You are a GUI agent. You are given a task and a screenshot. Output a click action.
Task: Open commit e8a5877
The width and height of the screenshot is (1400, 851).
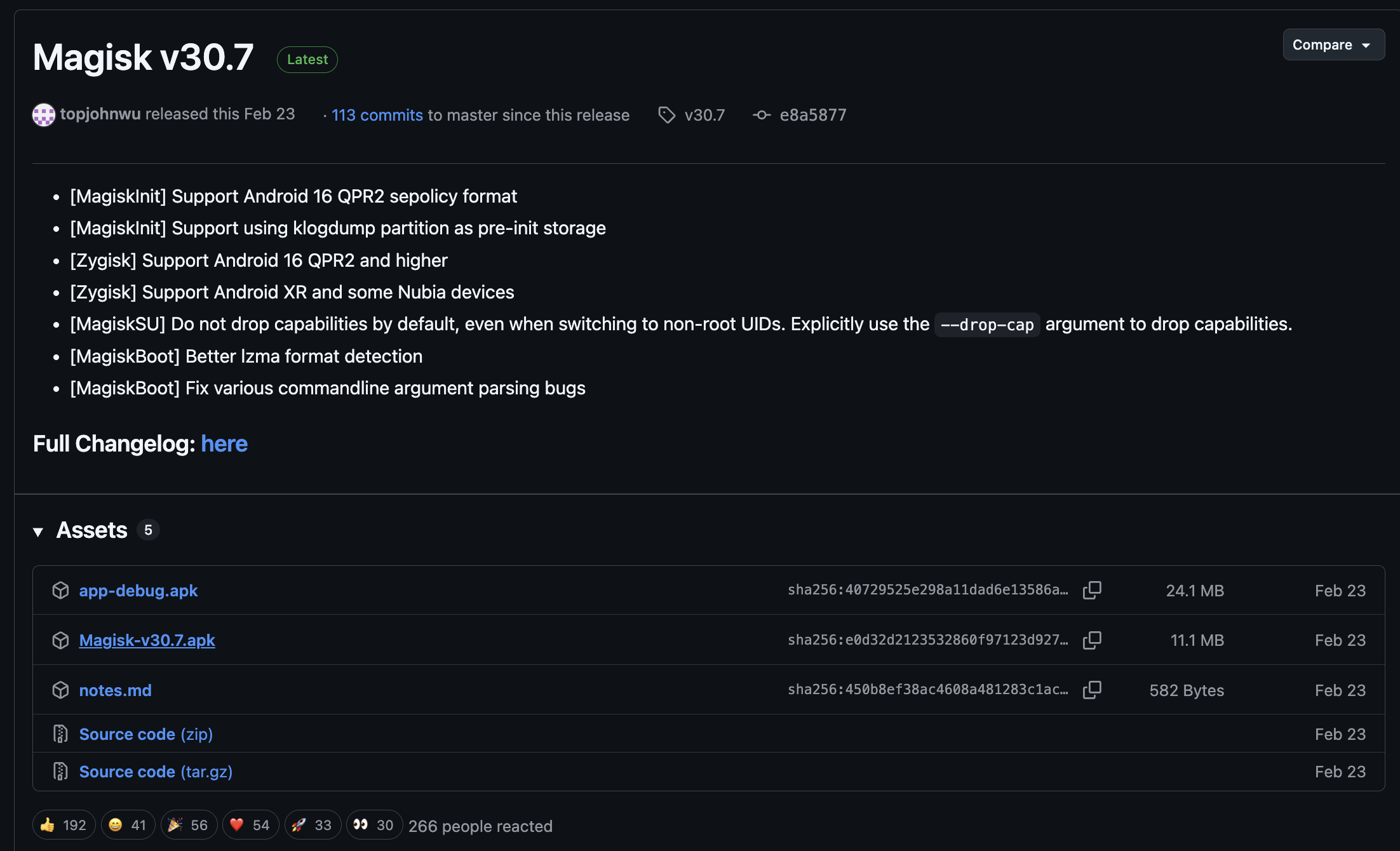coord(813,115)
